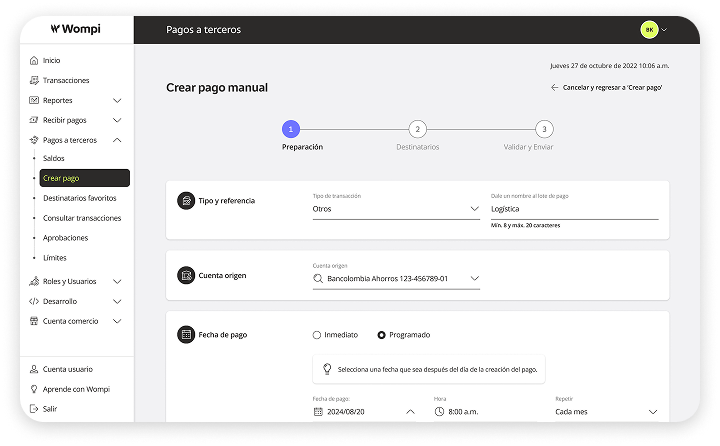Click the Cuenta usuario person icon
Viewport: 720px width, 446px height.
(x=35, y=369)
